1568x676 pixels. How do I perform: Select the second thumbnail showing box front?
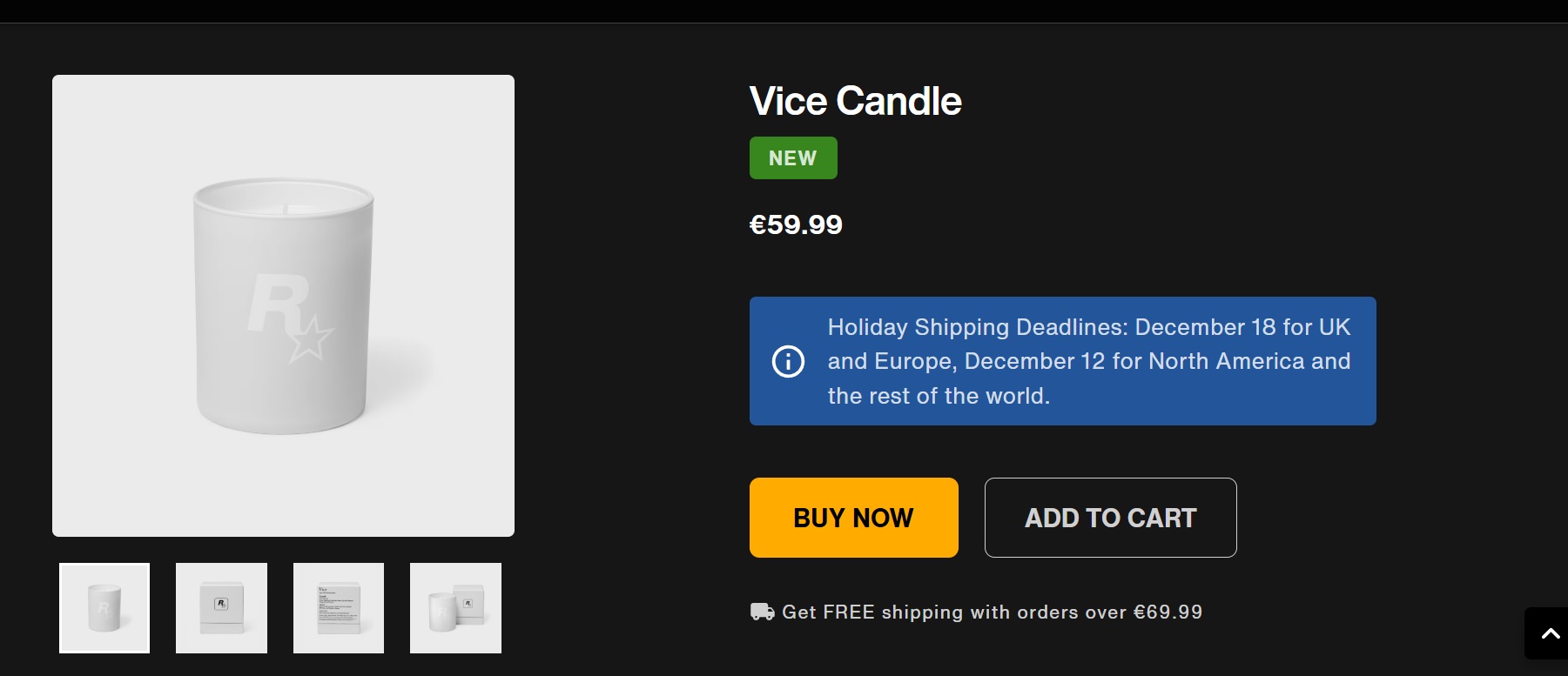click(x=221, y=608)
